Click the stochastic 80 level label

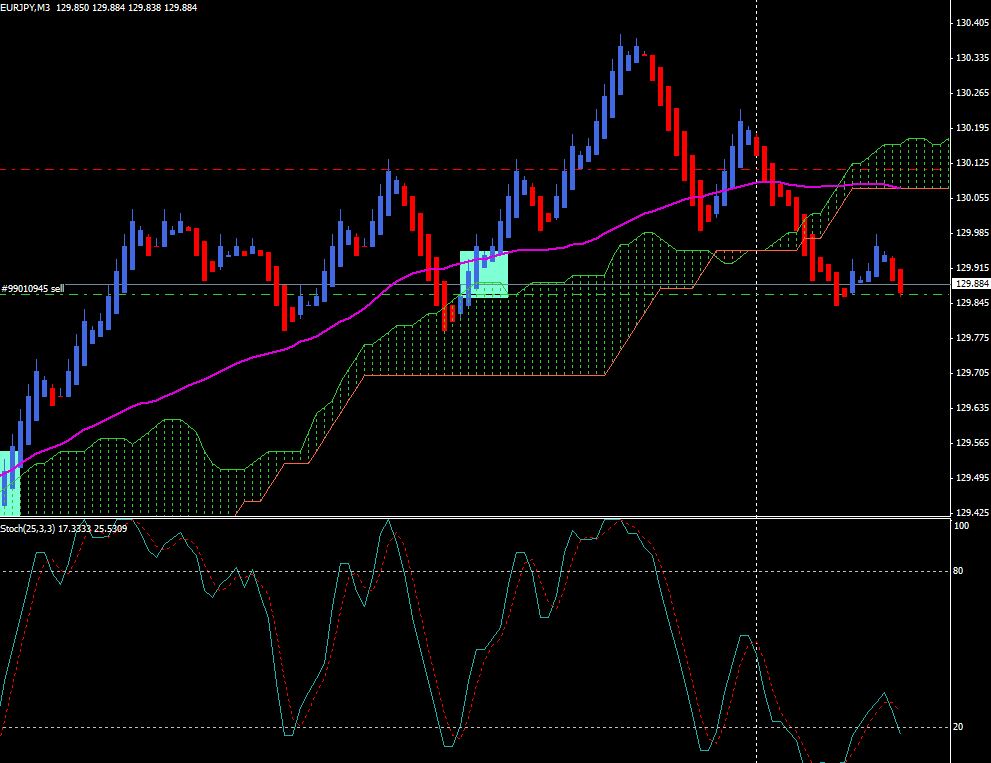(959, 571)
